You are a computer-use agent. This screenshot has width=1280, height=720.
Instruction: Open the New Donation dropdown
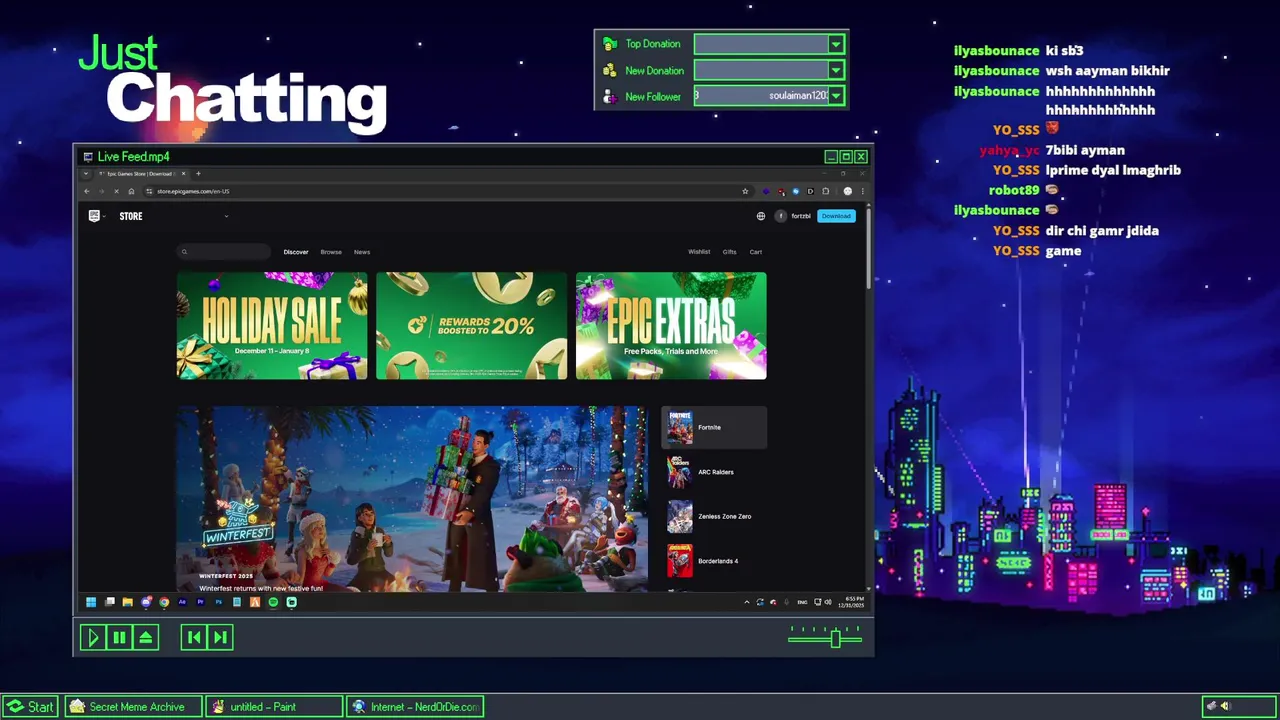836,70
